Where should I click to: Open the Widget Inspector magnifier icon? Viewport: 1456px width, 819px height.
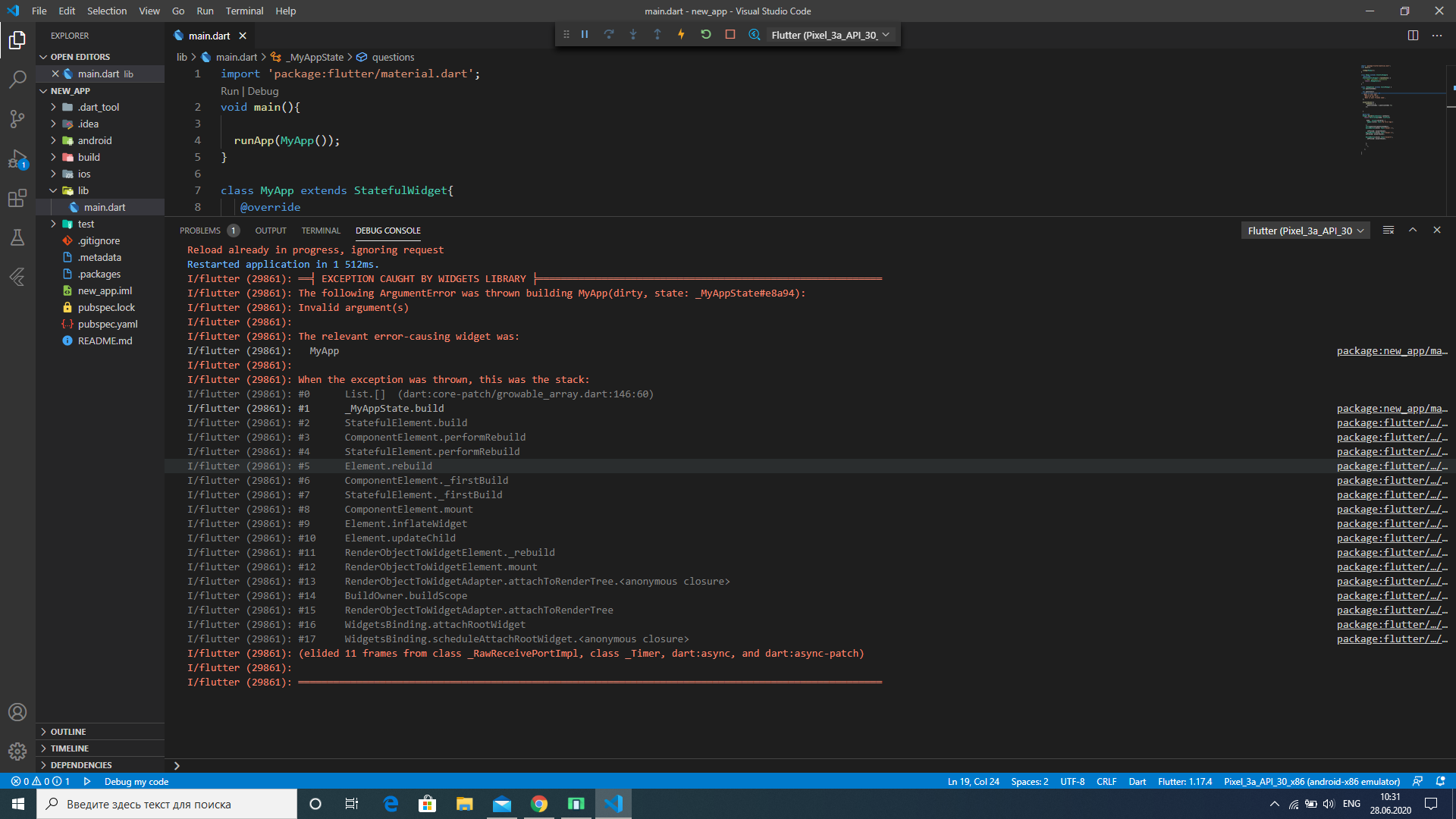[x=755, y=35]
